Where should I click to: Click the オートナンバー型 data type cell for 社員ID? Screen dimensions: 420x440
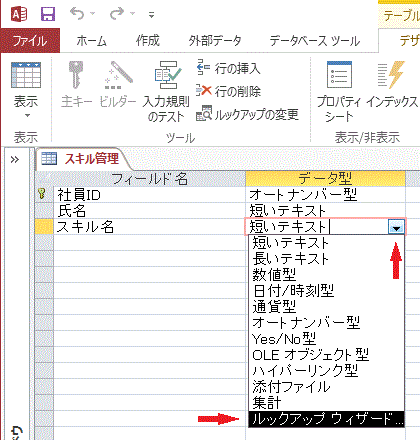click(325, 195)
